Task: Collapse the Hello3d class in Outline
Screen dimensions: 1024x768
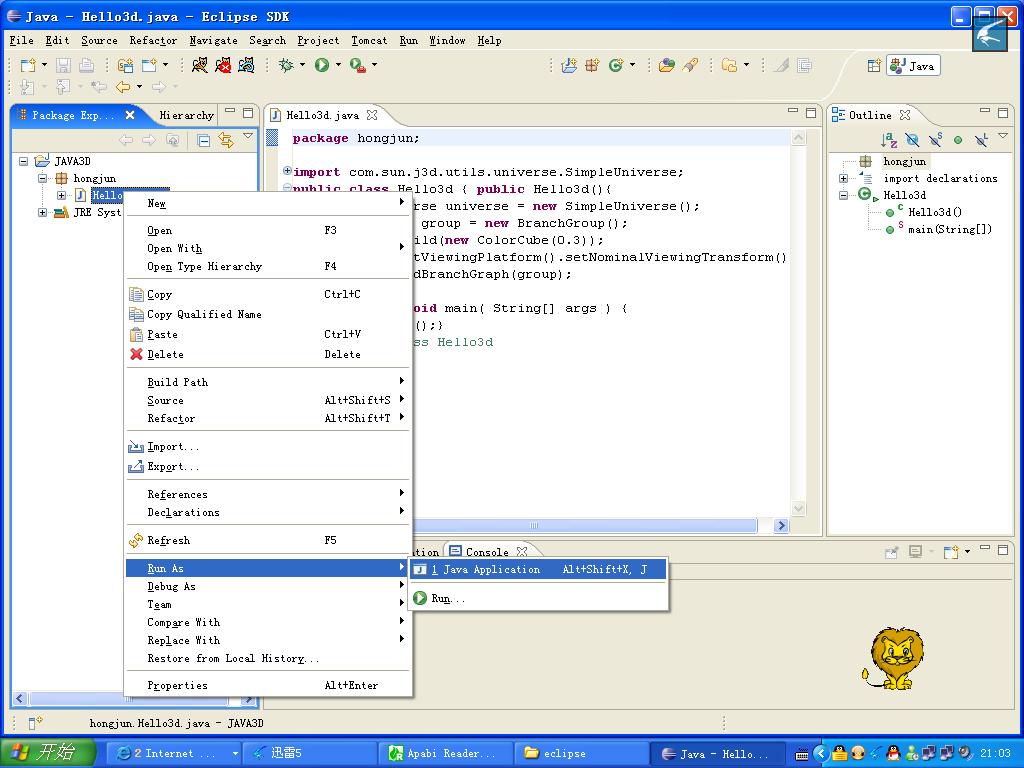Action: click(x=843, y=195)
